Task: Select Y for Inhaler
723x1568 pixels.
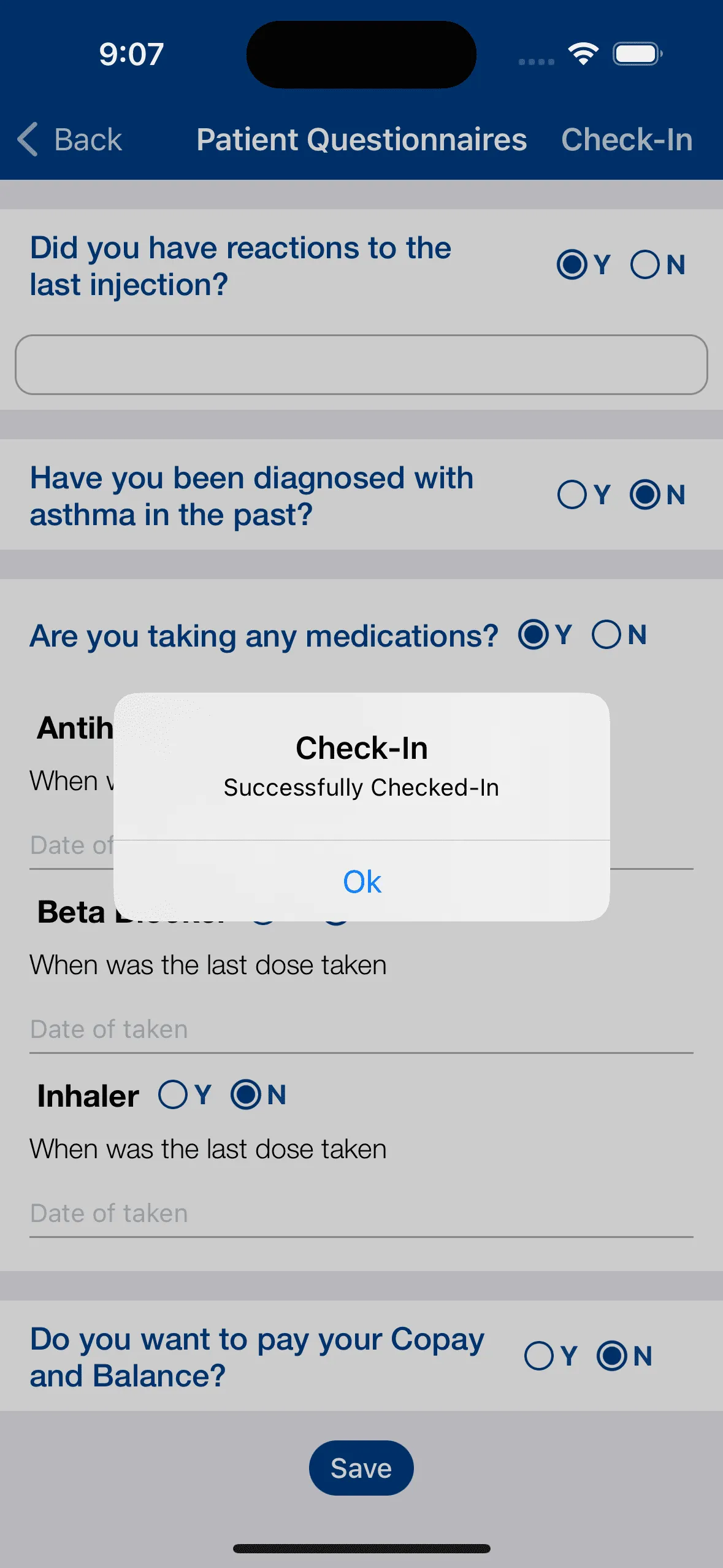Action: pos(173,1095)
